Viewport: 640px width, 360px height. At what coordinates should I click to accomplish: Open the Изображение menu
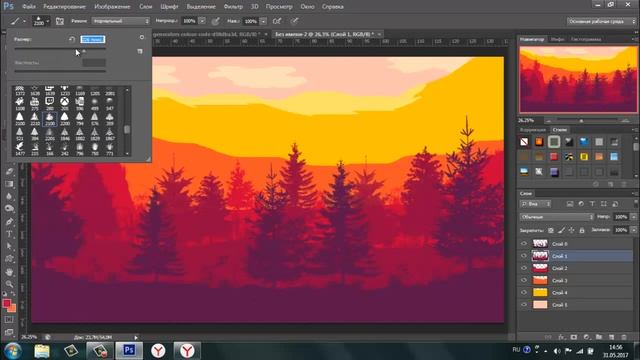pyautogui.click(x=112, y=7)
